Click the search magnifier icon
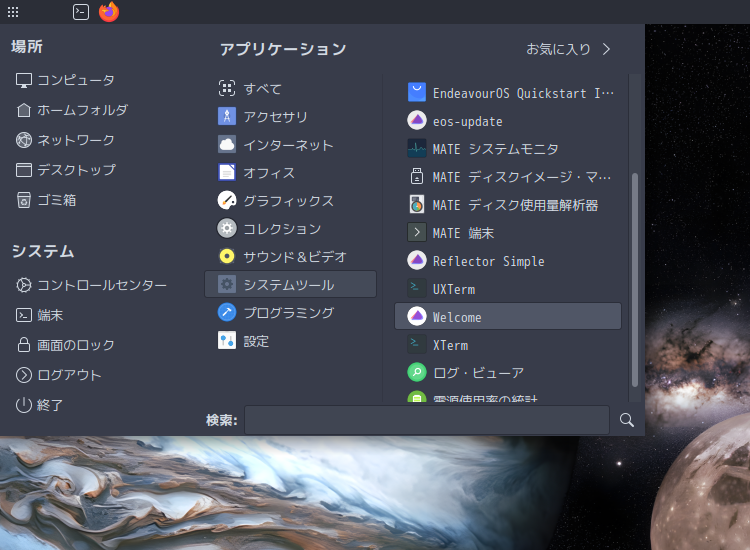750x550 pixels. coord(627,420)
